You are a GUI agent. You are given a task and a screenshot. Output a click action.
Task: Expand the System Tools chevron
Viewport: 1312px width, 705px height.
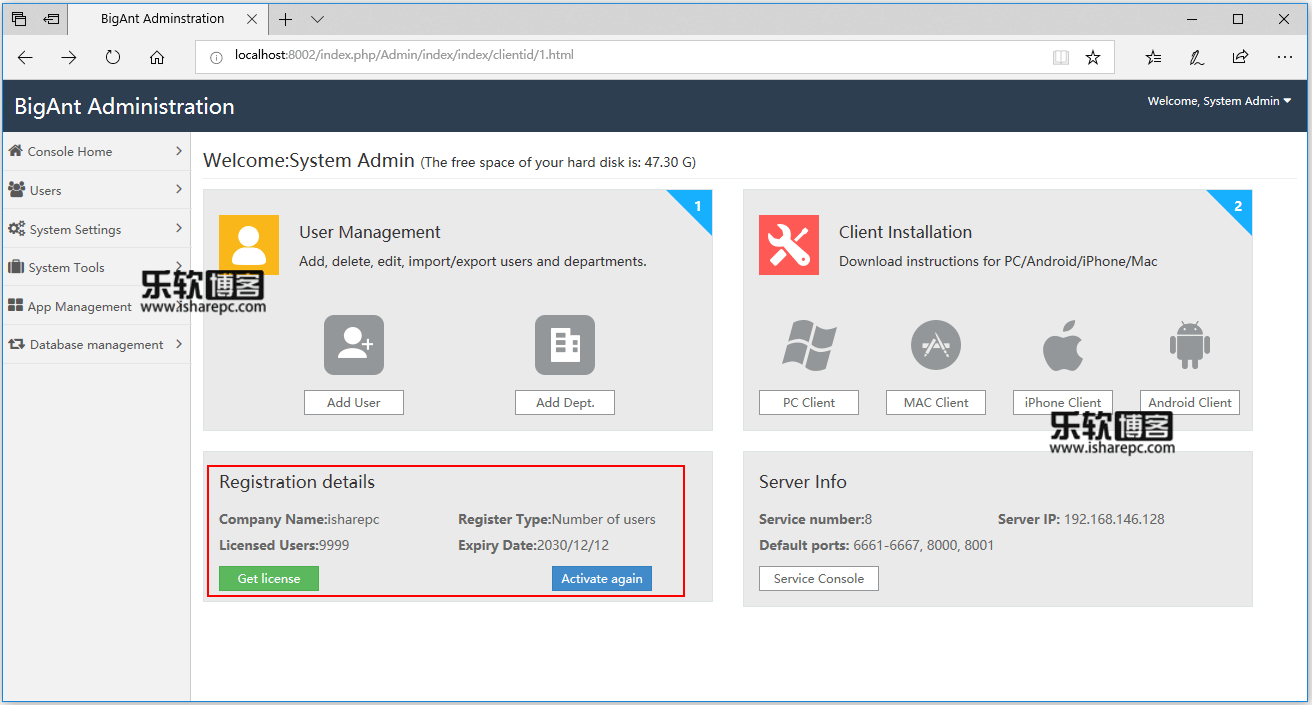179,265
